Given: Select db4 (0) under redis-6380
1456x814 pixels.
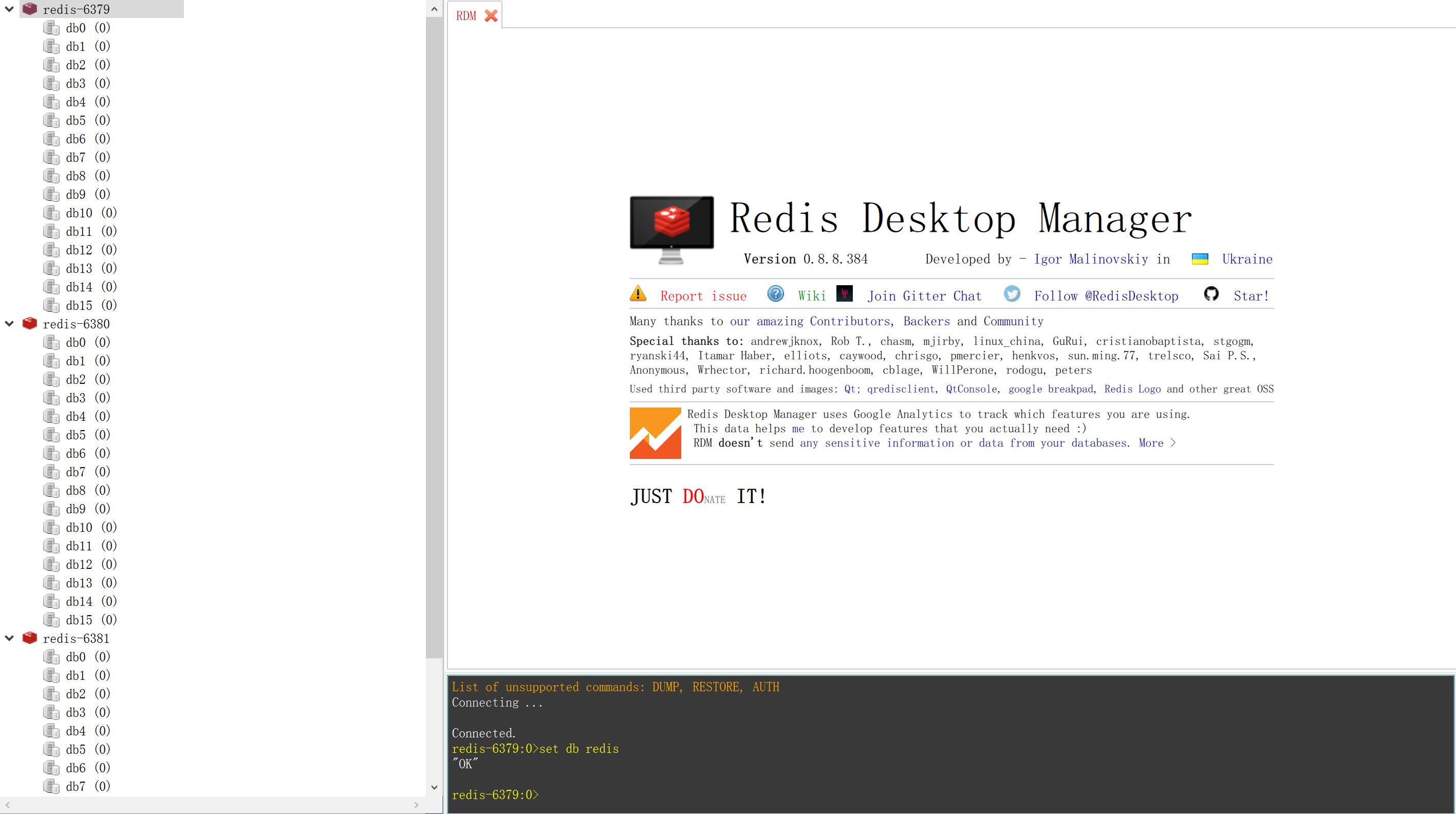Looking at the screenshot, I should [88, 416].
